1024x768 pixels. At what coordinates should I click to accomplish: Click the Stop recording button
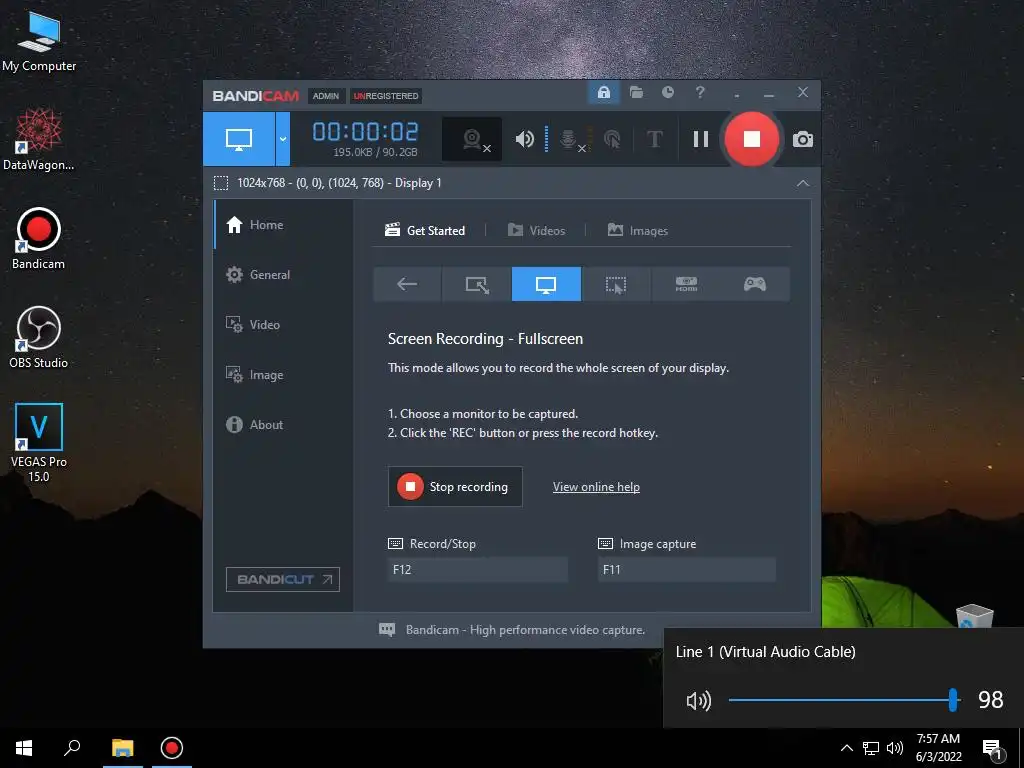click(455, 487)
